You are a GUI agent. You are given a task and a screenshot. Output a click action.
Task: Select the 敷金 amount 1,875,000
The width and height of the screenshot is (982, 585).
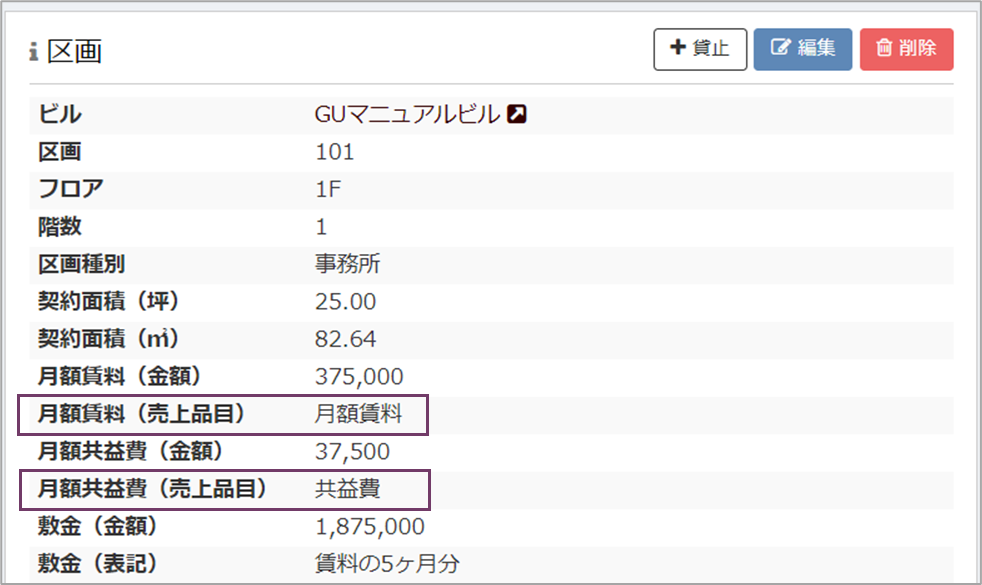pyautogui.click(x=370, y=527)
